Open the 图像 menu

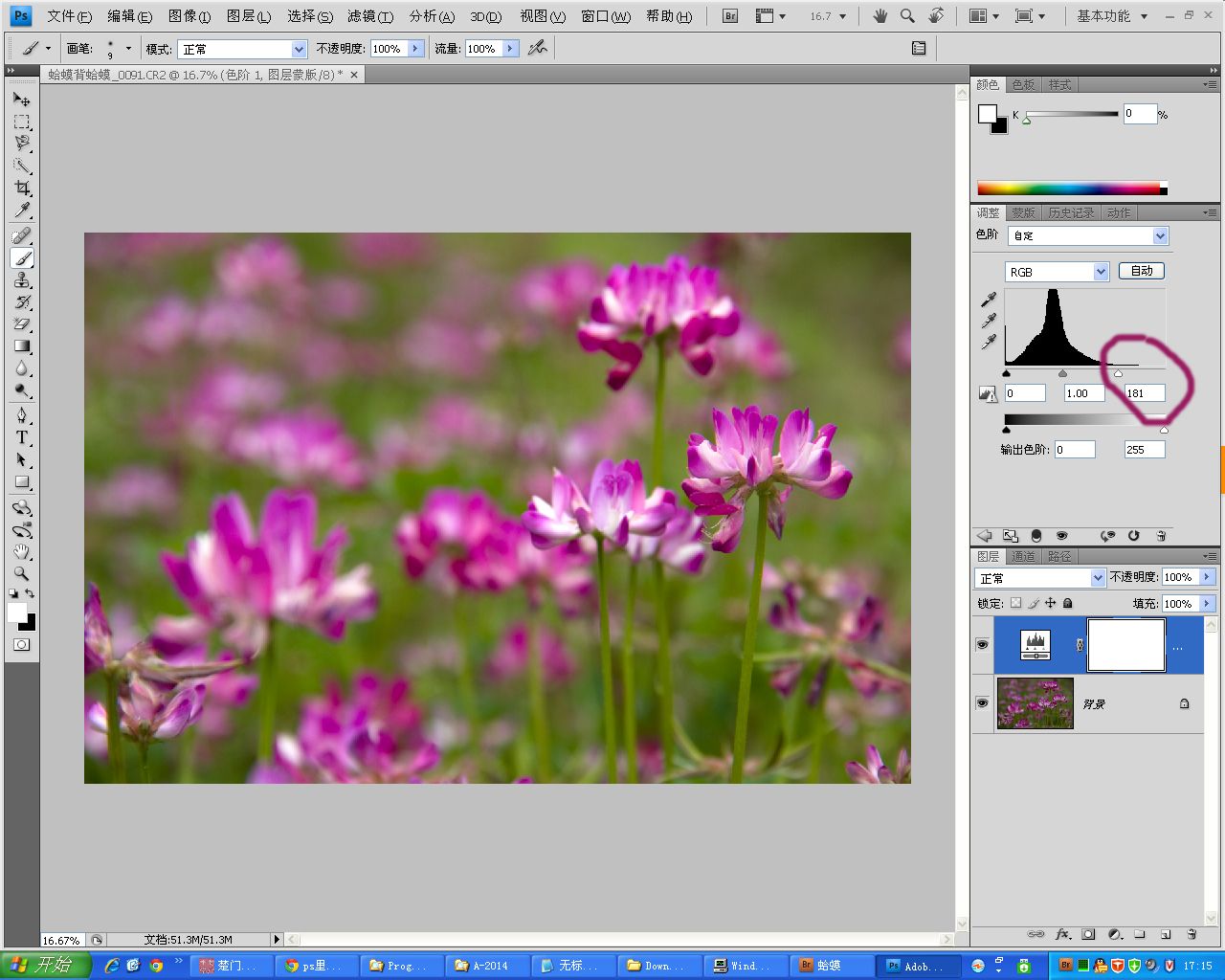point(189,16)
